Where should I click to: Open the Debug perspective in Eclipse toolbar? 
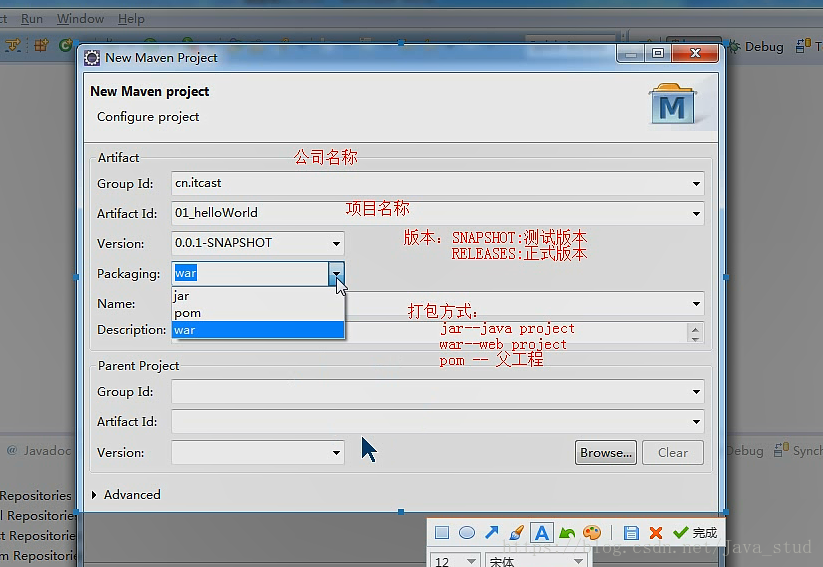(x=756, y=47)
